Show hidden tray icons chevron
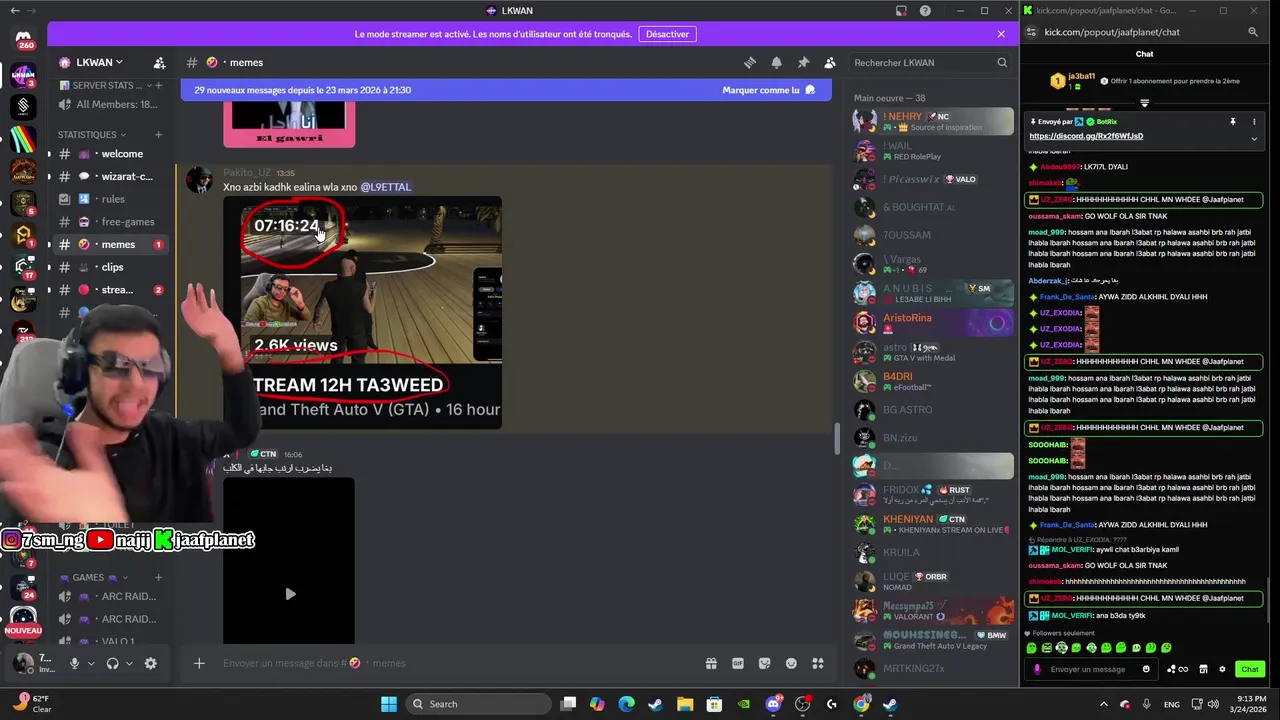The image size is (1280, 720). tap(1103, 704)
